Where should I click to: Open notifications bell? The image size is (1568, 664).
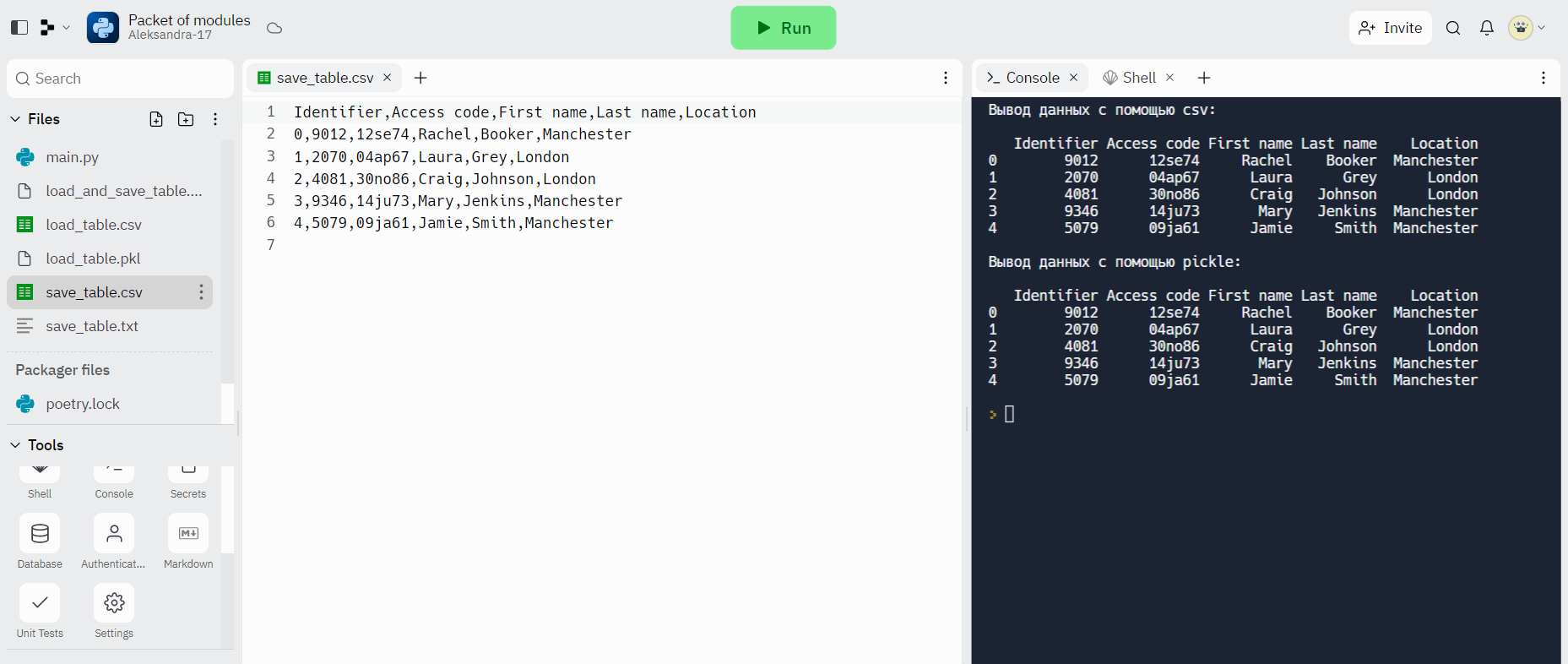[1487, 28]
